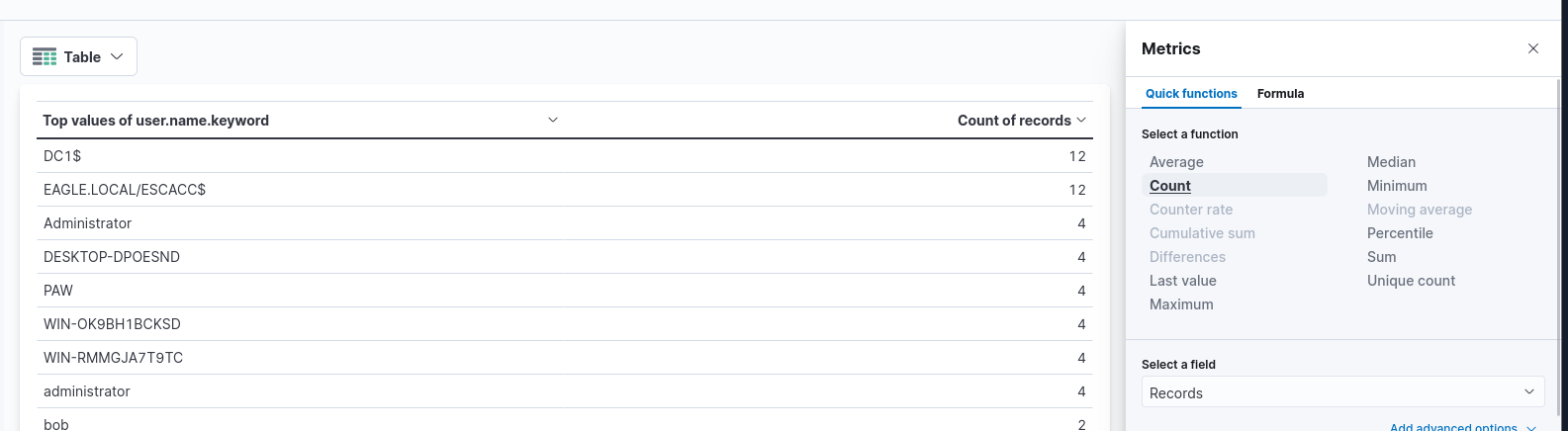This screenshot has width=1568, height=431.
Task: Click the Administrator row value
Action: pos(87,223)
